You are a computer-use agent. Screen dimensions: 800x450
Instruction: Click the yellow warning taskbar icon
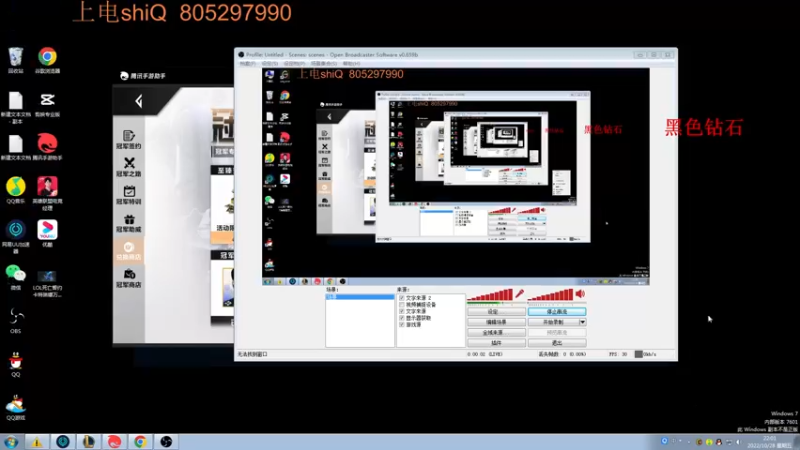pyautogui.click(x=37, y=441)
